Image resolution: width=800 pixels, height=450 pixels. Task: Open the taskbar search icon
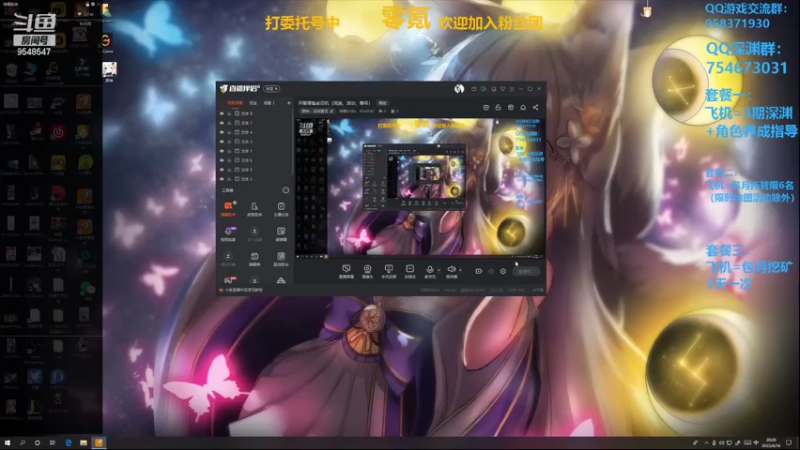pos(22,443)
